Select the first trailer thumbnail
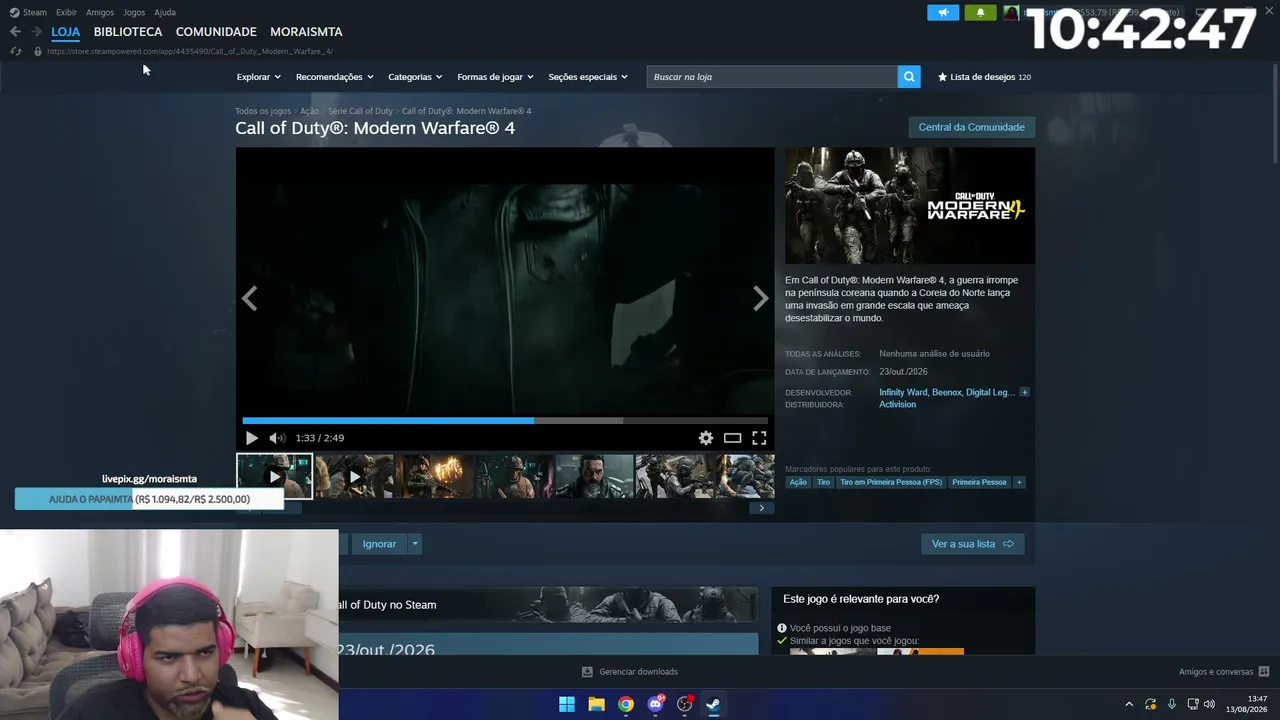The image size is (1280, 720). (275, 476)
